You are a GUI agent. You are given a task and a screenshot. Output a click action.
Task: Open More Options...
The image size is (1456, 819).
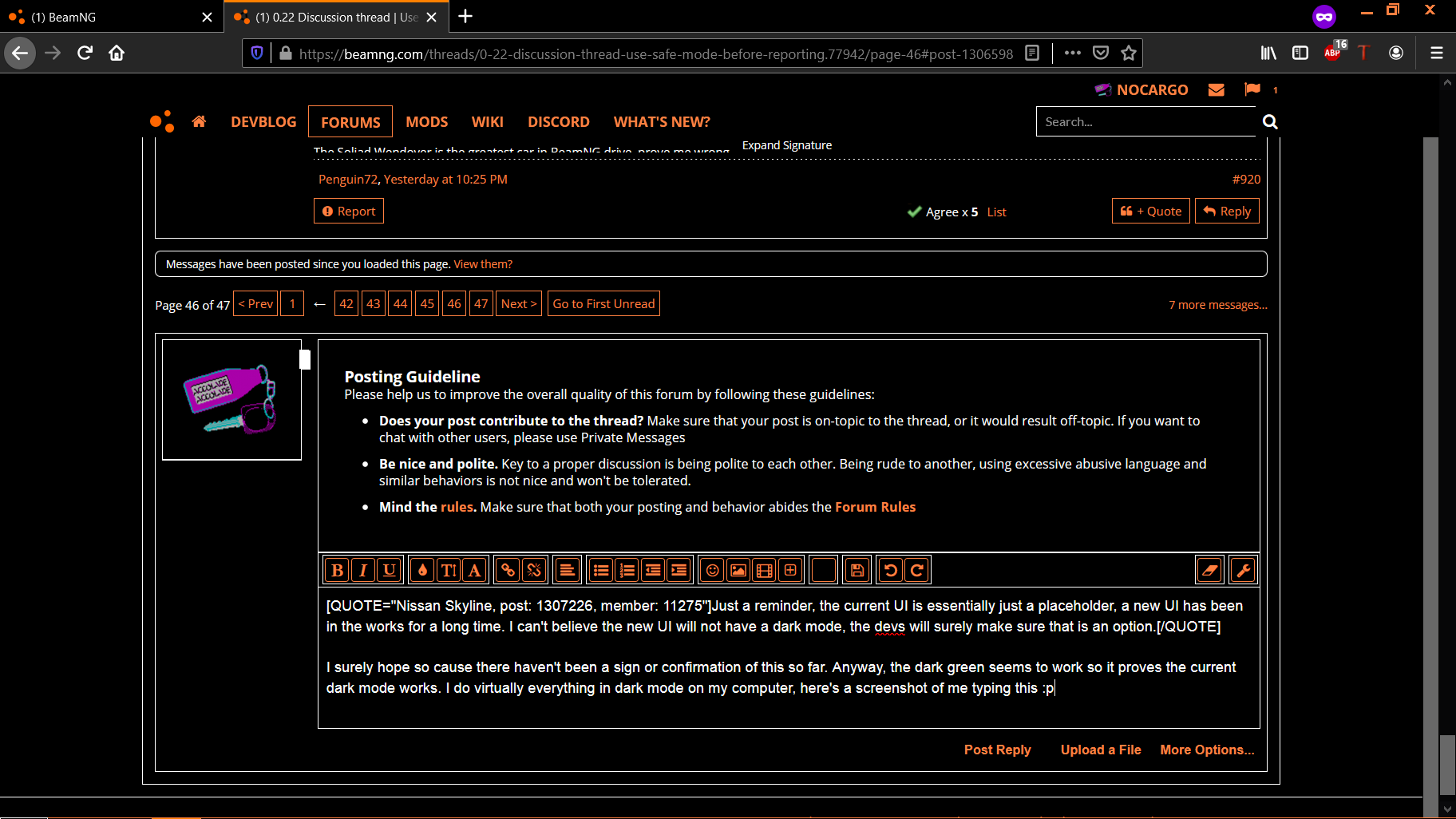coord(1207,750)
